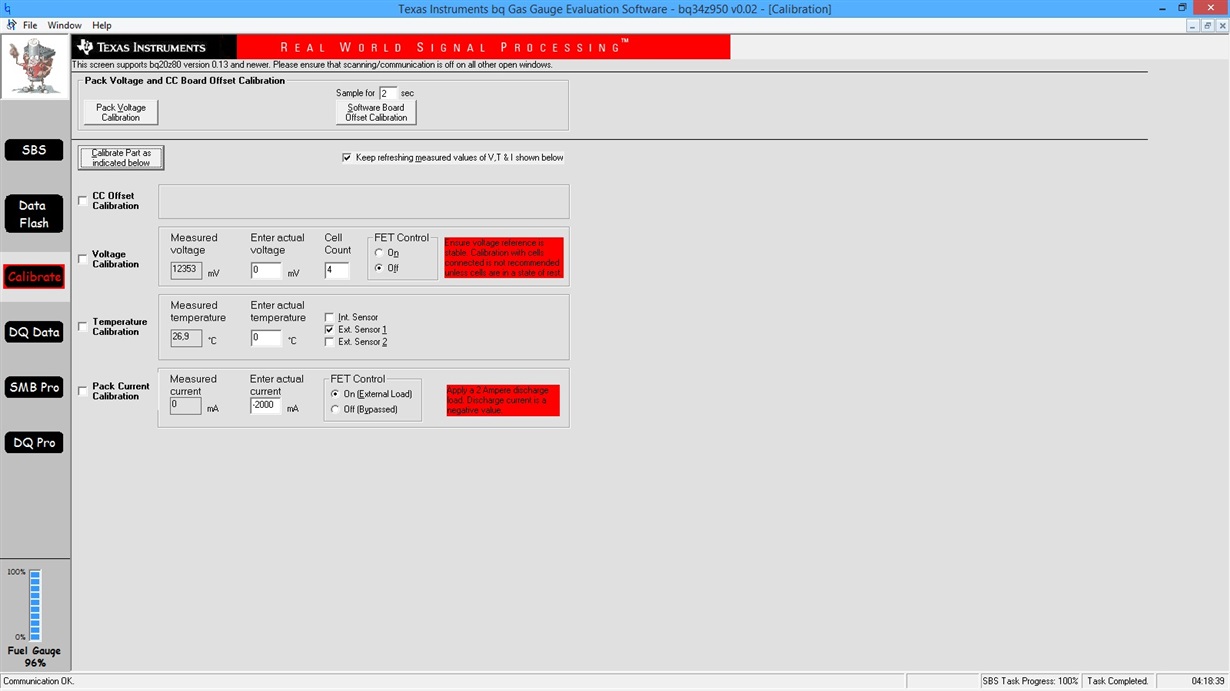Click Task Completed status entry
This screenshot has height=691, width=1230.
pyautogui.click(x=1118, y=681)
